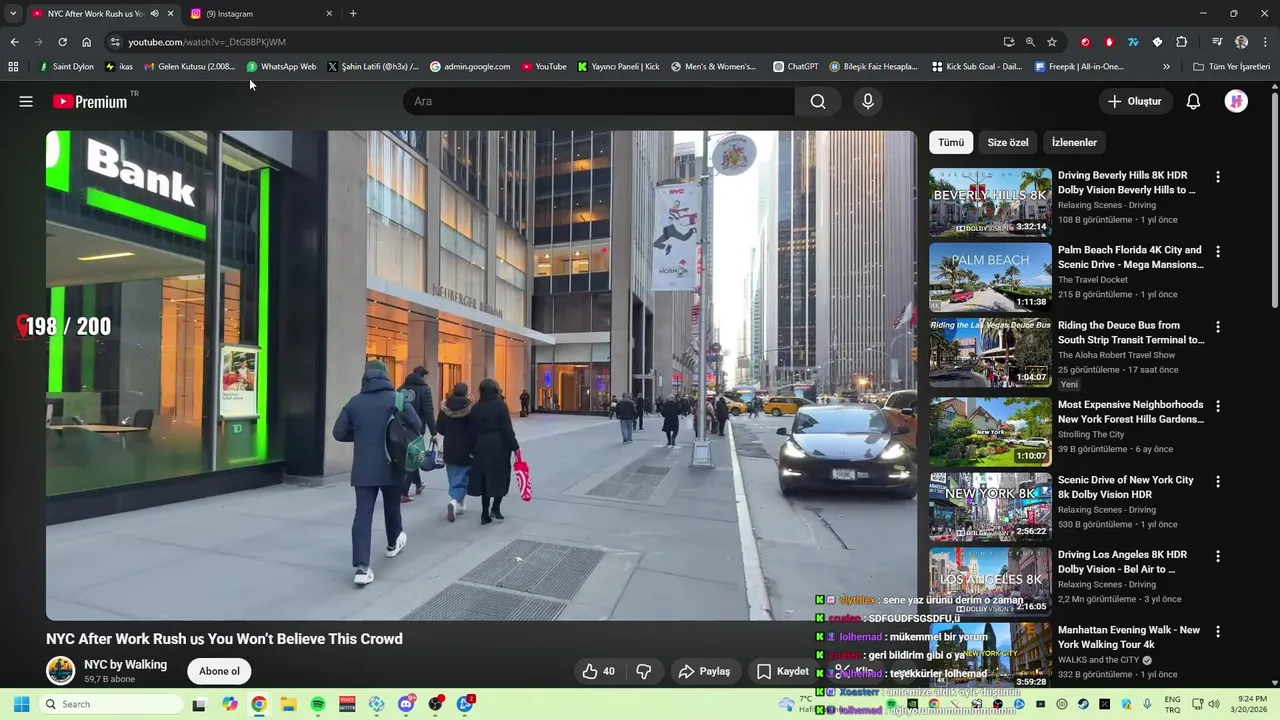Click in the YouTube Ara search field
This screenshot has height=720, width=1280.
pos(599,101)
